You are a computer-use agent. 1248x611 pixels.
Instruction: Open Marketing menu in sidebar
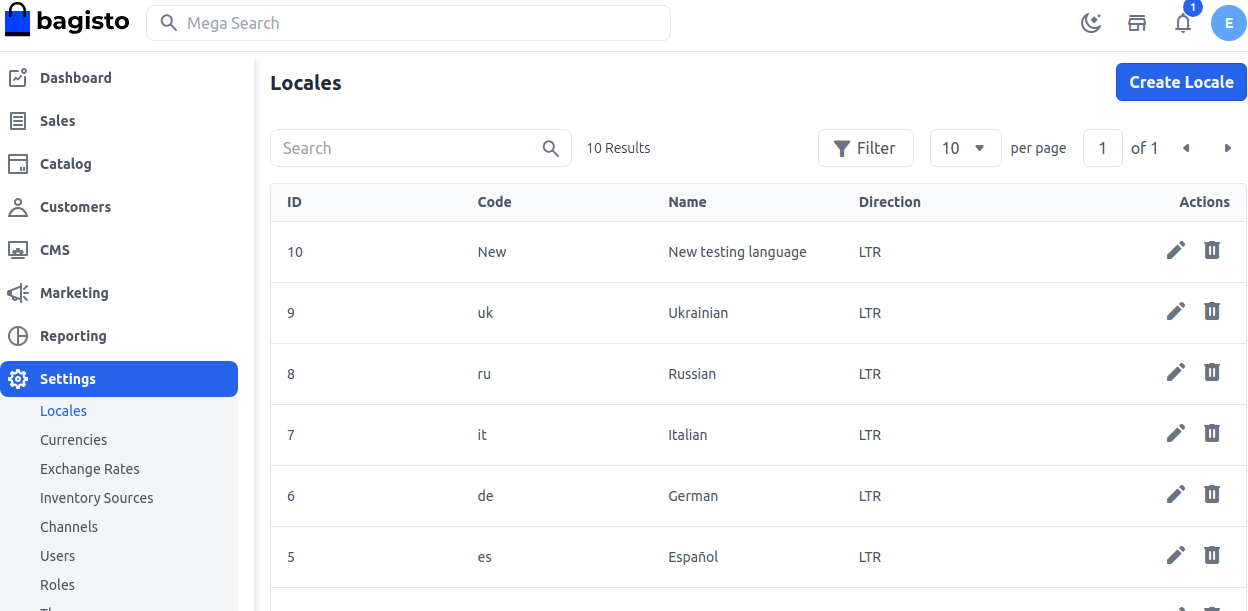pyautogui.click(x=73, y=293)
